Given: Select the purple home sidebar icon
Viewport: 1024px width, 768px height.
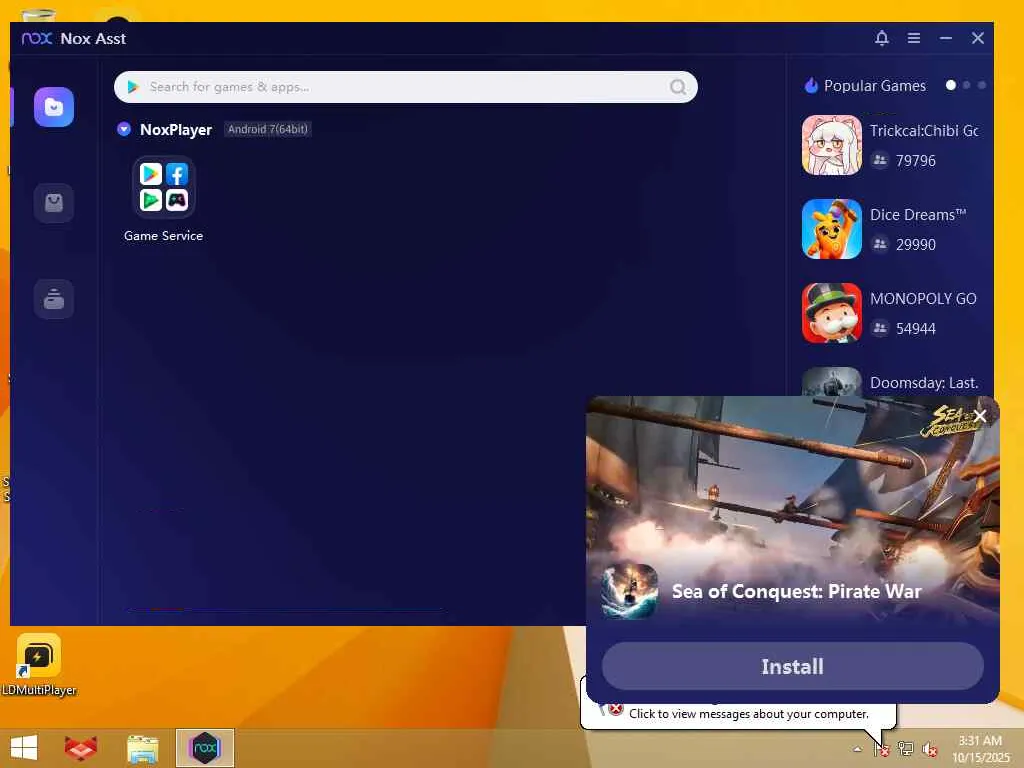Looking at the screenshot, I should click(x=54, y=107).
